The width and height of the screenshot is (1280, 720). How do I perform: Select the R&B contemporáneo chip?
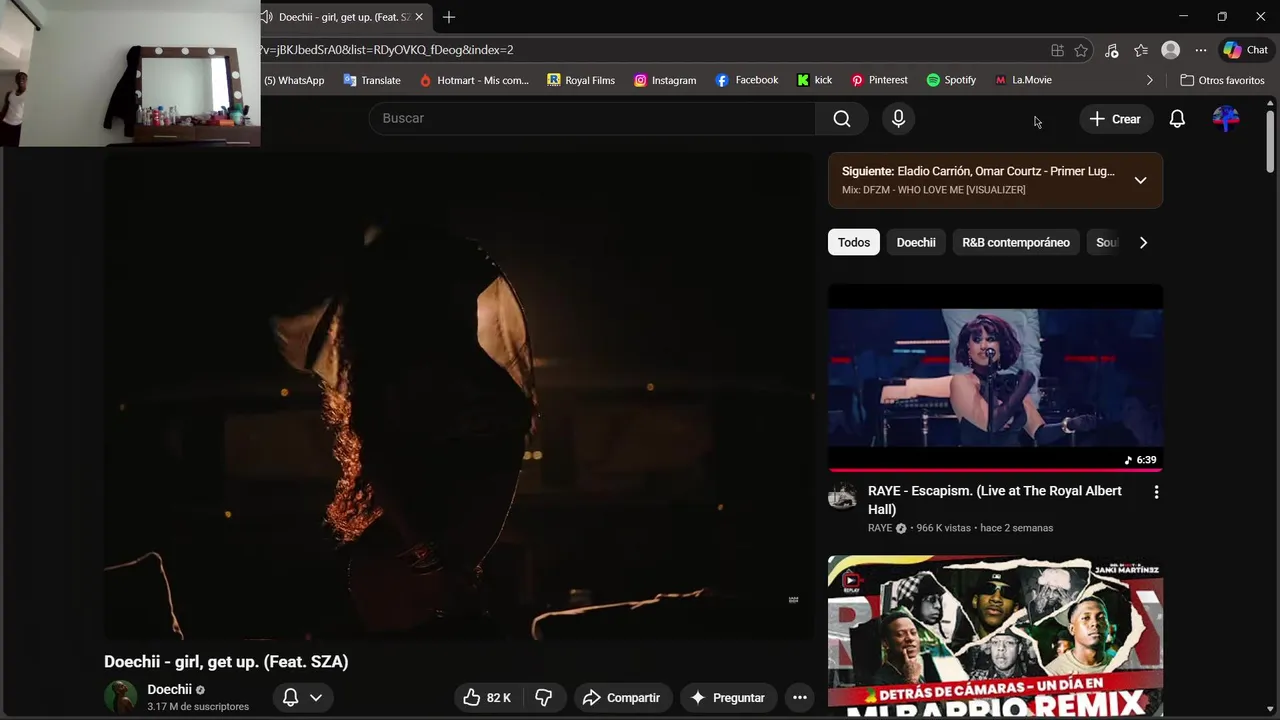click(1016, 243)
